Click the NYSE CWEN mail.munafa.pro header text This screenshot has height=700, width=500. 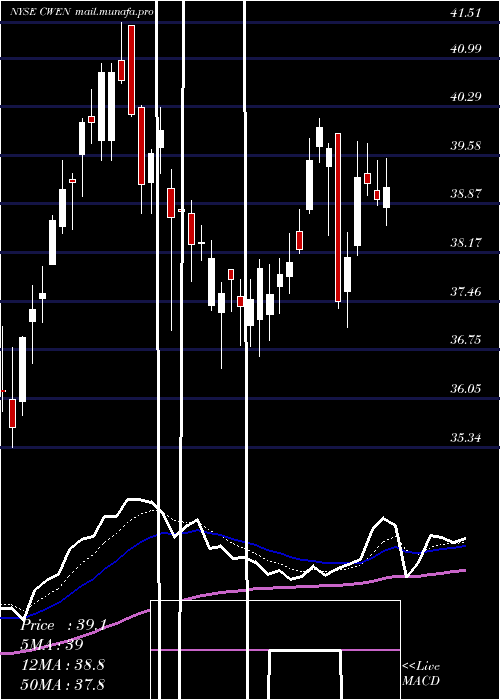pos(82,12)
